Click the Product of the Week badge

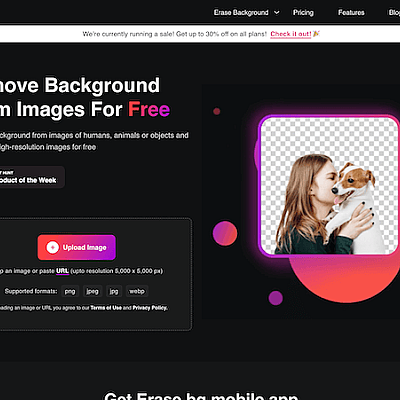click(x=31, y=177)
